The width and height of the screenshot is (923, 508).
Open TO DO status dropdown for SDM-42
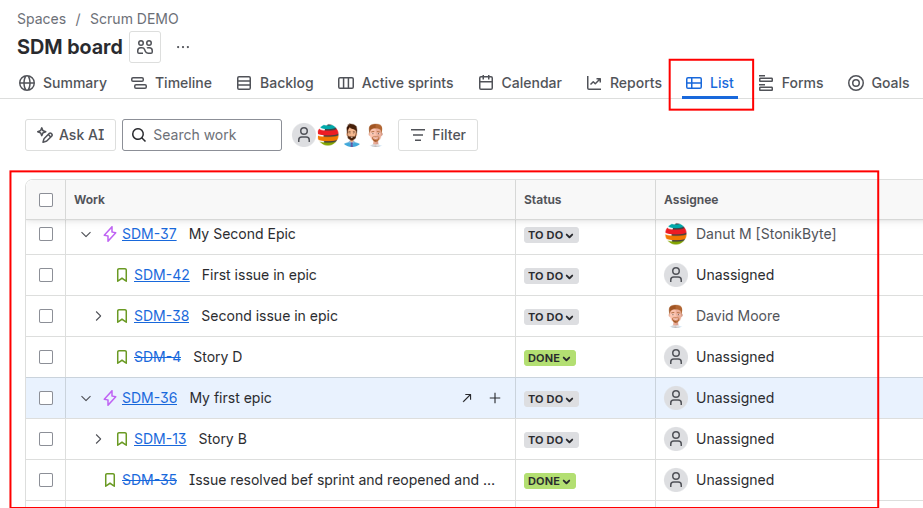coord(551,276)
